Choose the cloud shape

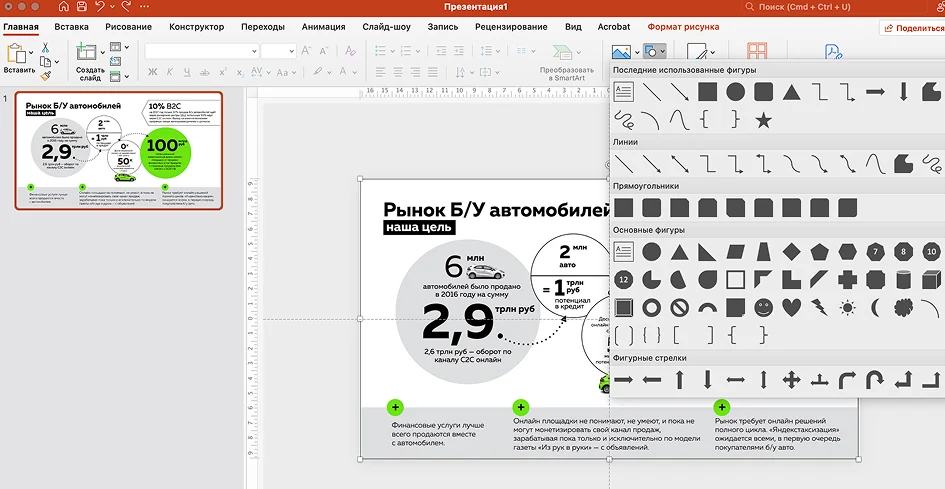(904, 307)
